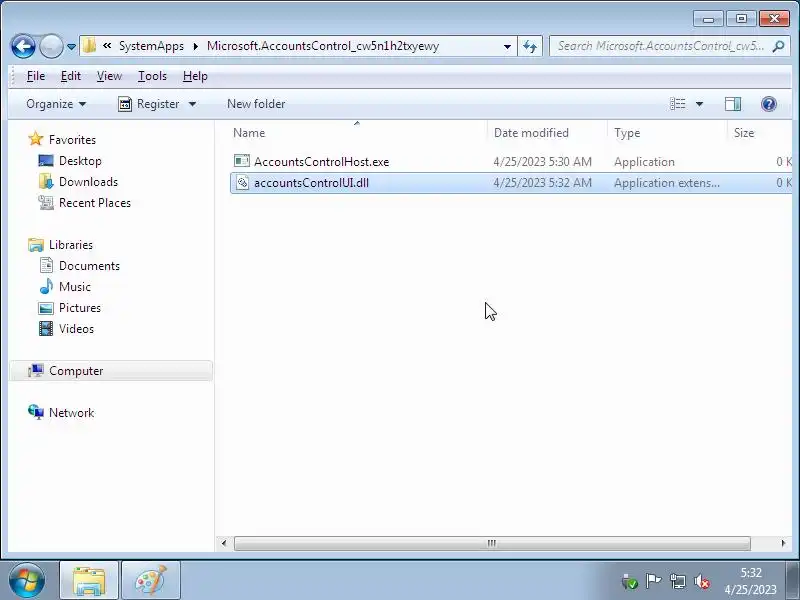Expand the Register dropdown arrow

192,104
